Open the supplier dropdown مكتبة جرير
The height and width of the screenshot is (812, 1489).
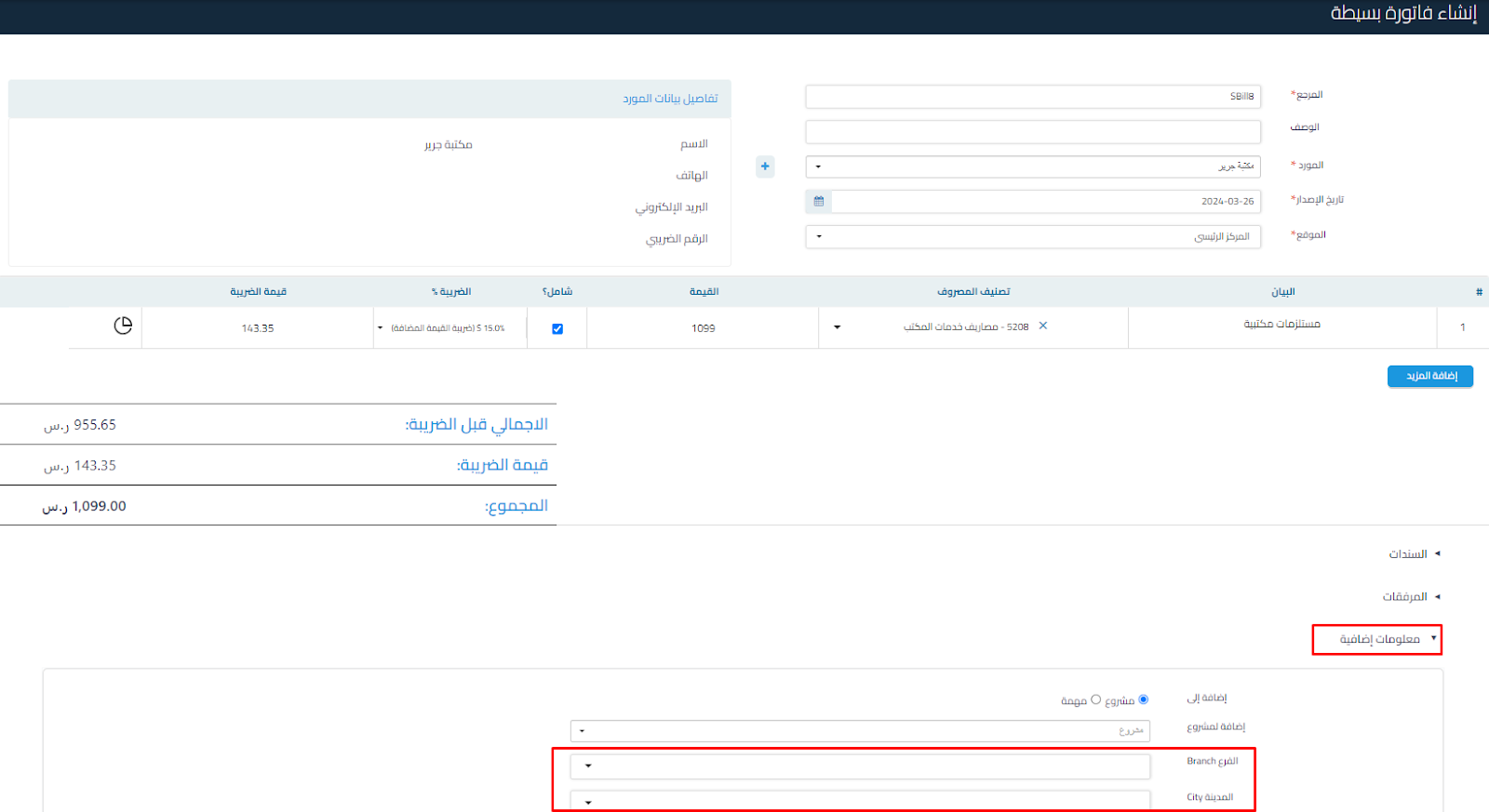click(x=1033, y=166)
